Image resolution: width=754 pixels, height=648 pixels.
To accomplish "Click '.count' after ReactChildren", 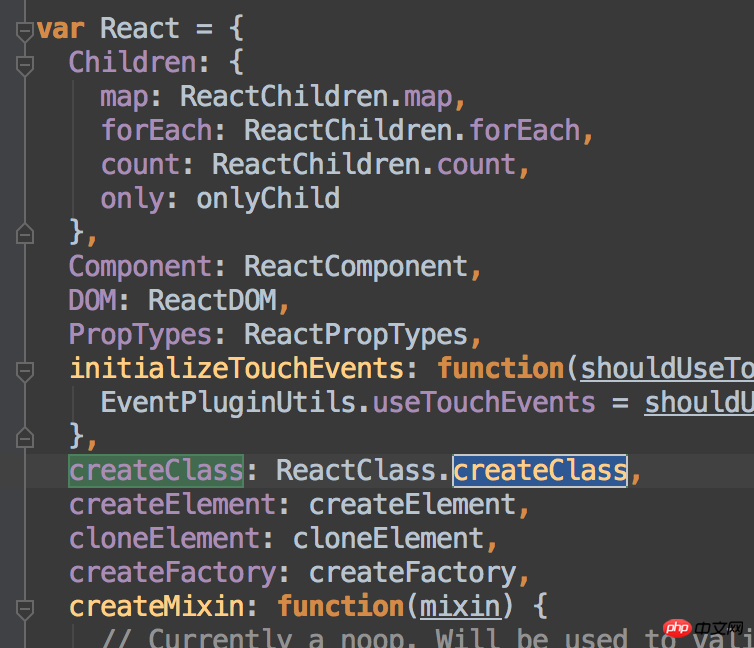I will (470, 165).
